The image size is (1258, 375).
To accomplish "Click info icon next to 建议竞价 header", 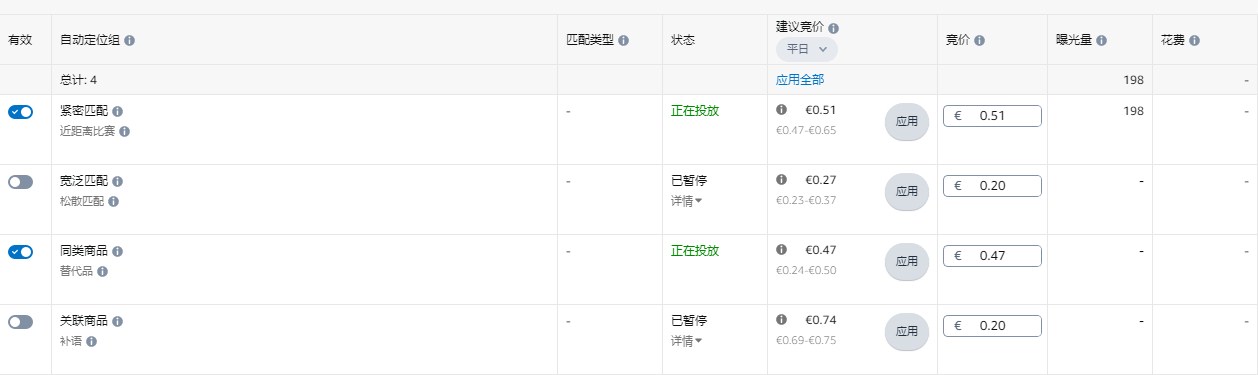I will (834, 29).
